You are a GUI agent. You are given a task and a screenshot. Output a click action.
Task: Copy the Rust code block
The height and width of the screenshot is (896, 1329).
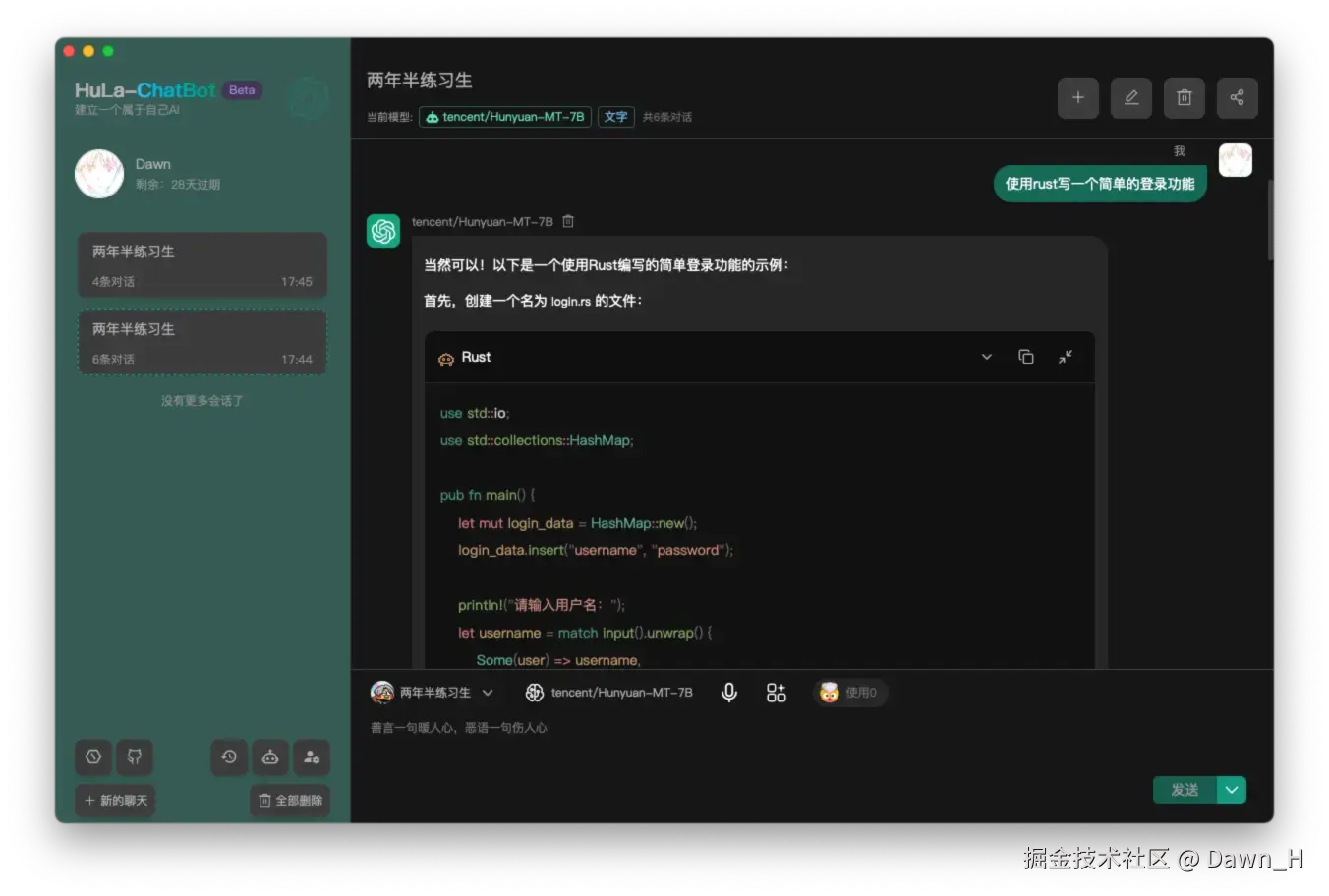pos(1026,357)
